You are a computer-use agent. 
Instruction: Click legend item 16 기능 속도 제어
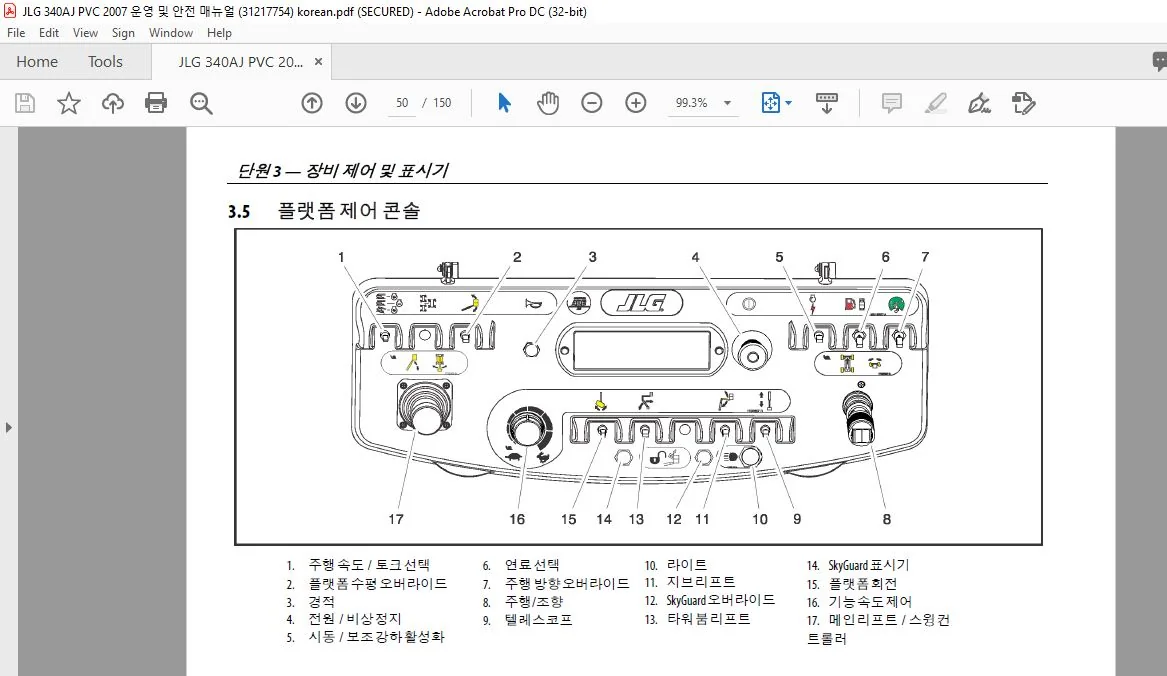click(860, 602)
